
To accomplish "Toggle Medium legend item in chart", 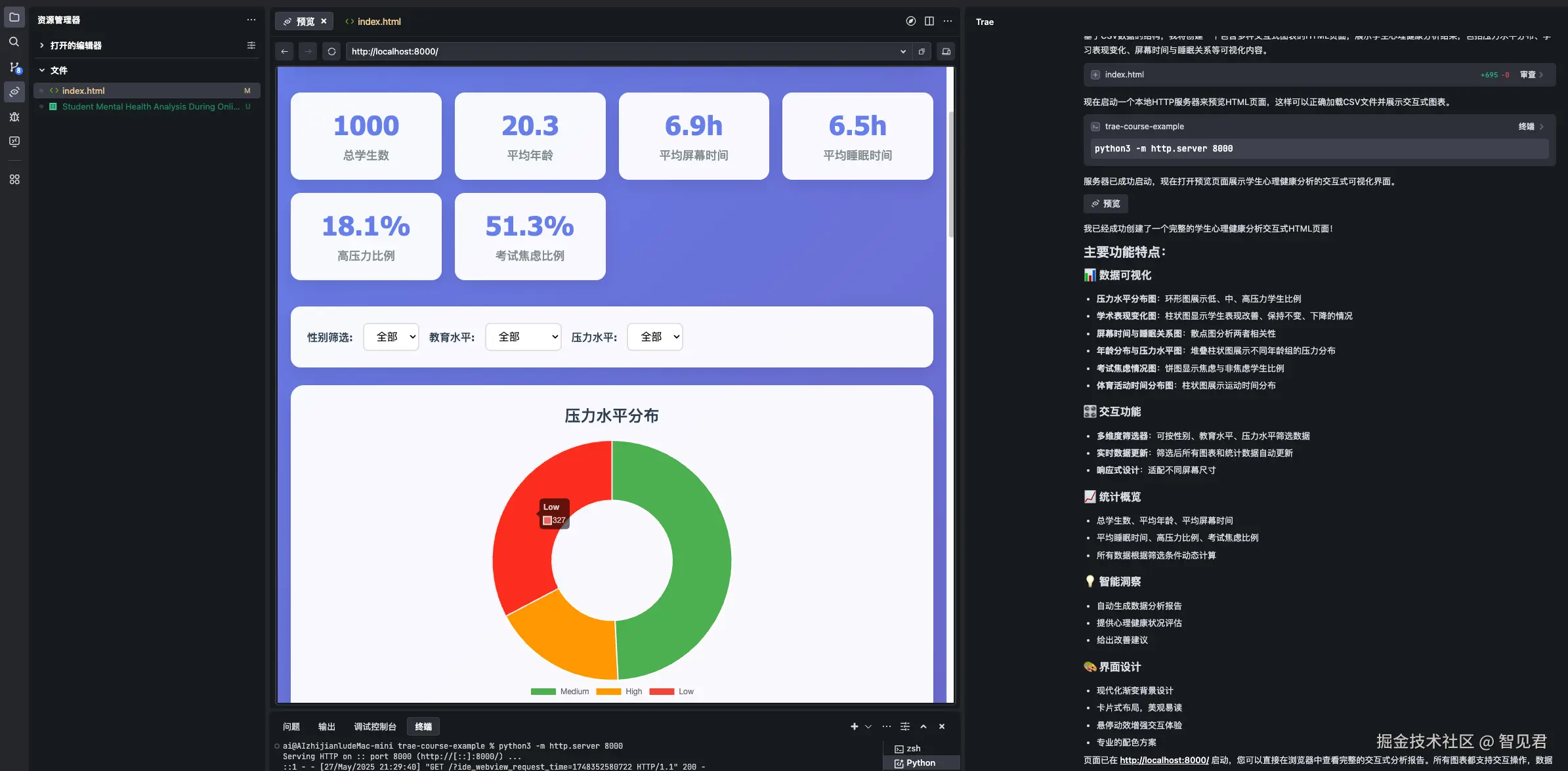I will coord(559,692).
